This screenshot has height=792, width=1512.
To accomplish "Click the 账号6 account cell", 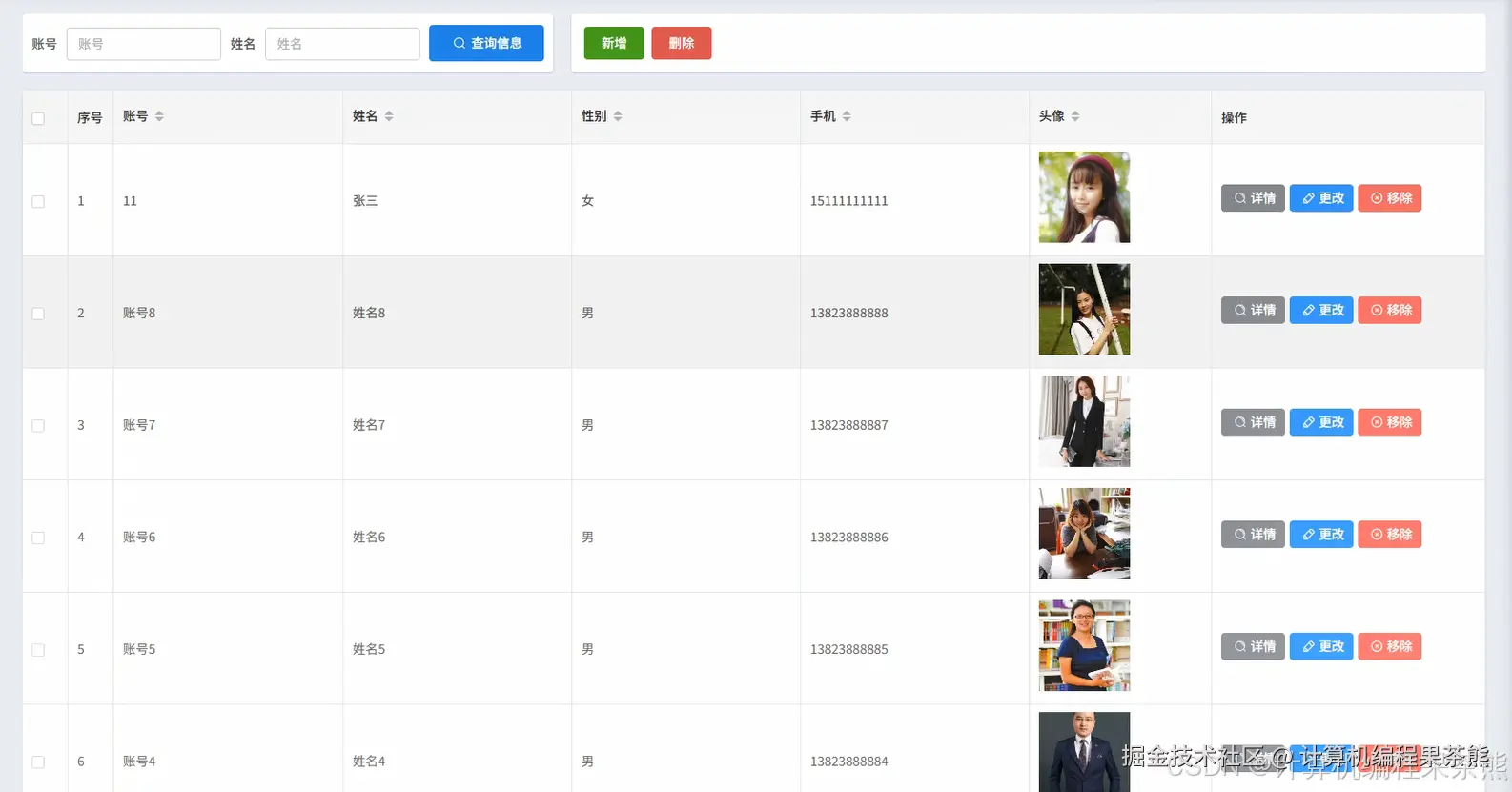I will pyautogui.click(x=139, y=538).
